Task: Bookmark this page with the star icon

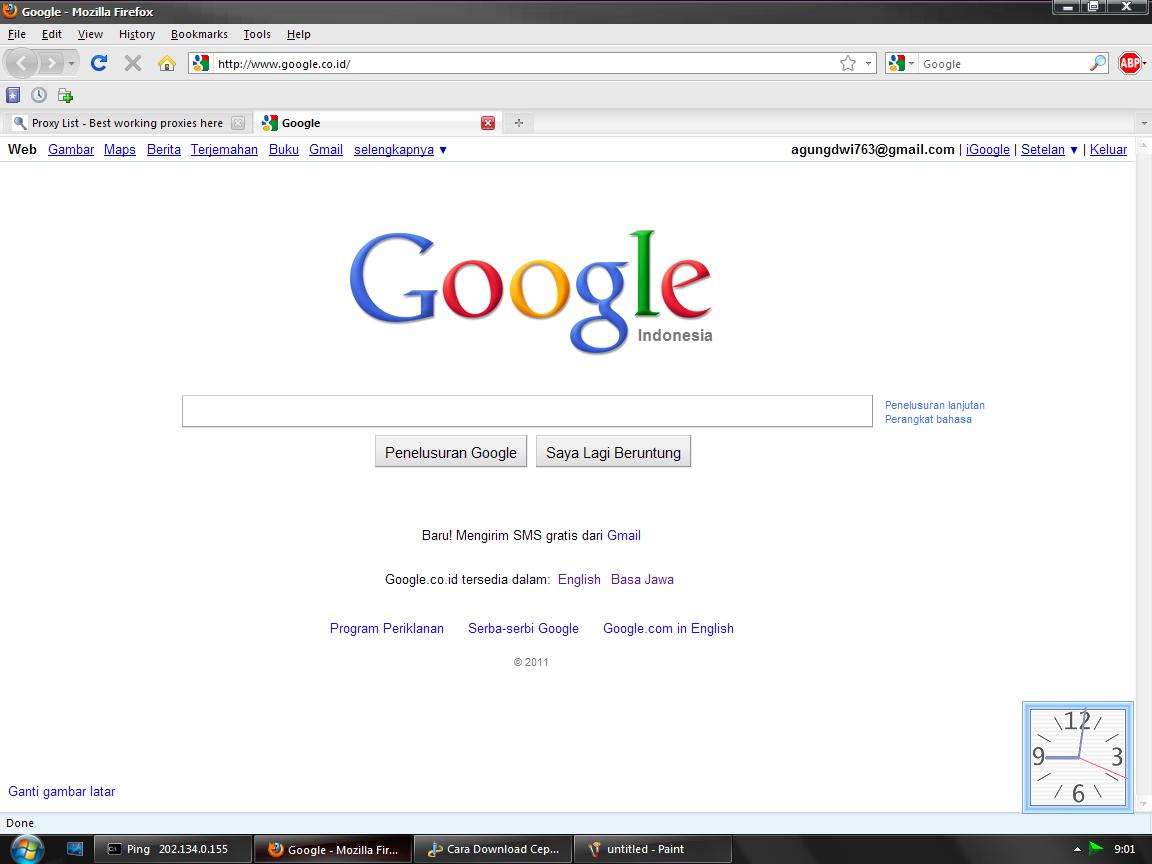Action: click(847, 63)
